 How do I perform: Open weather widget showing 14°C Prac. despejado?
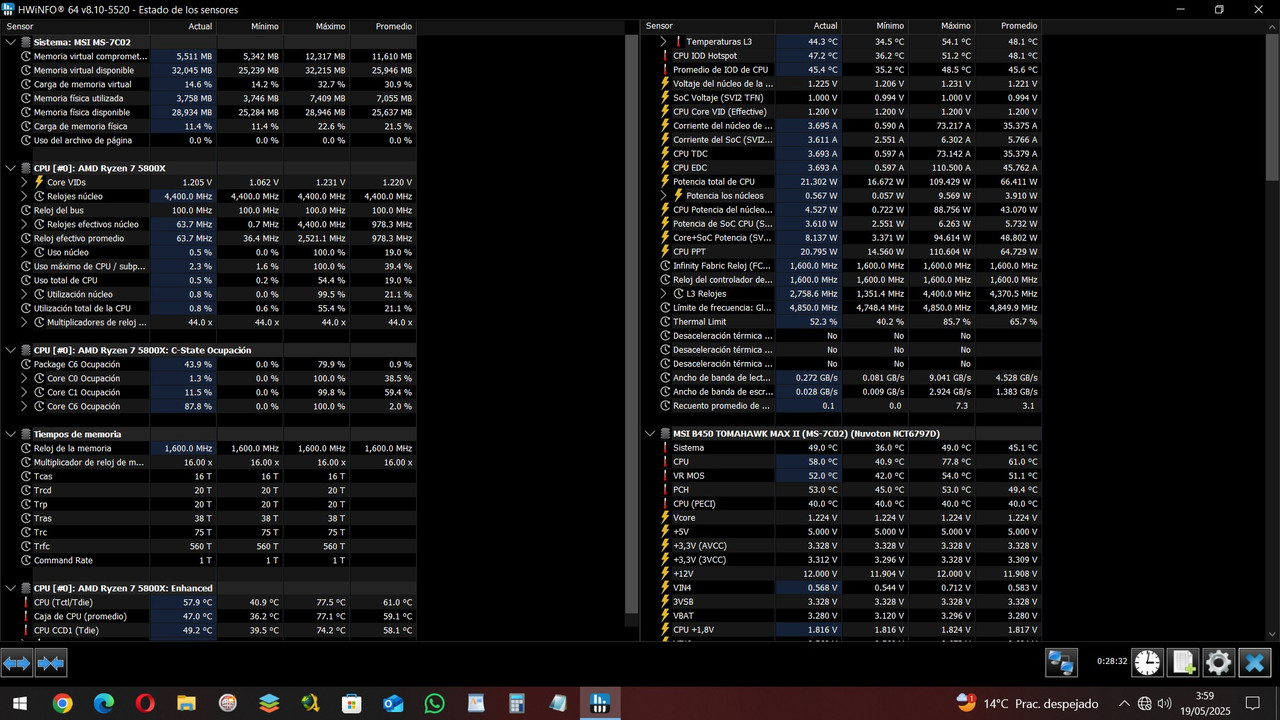[1027, 703]
